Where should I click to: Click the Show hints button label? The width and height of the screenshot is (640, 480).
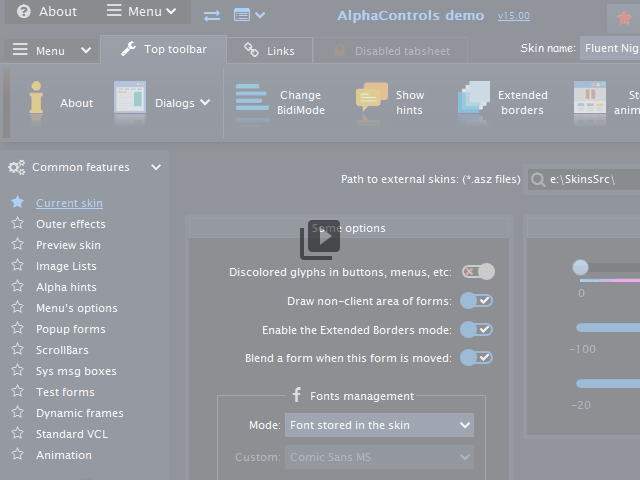coord(410,102)
